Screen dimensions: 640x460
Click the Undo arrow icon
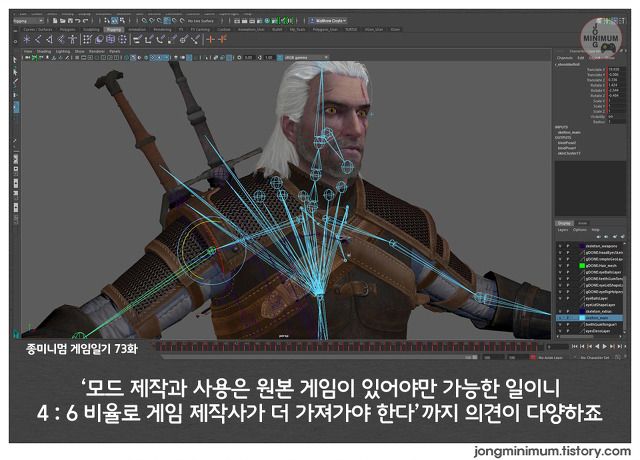point(78,20)
